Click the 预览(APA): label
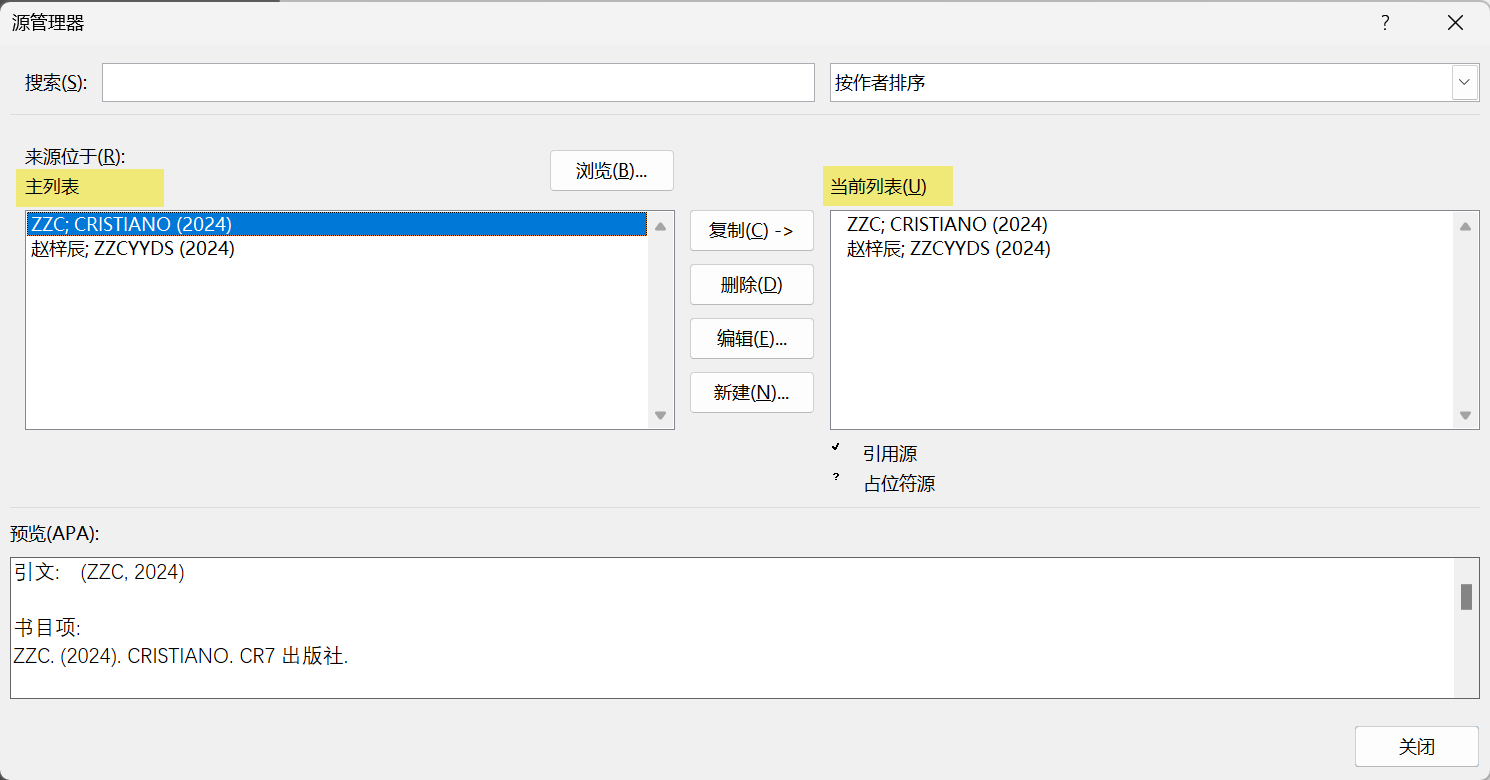This screenshot has height=780, width=1490. 55,533
